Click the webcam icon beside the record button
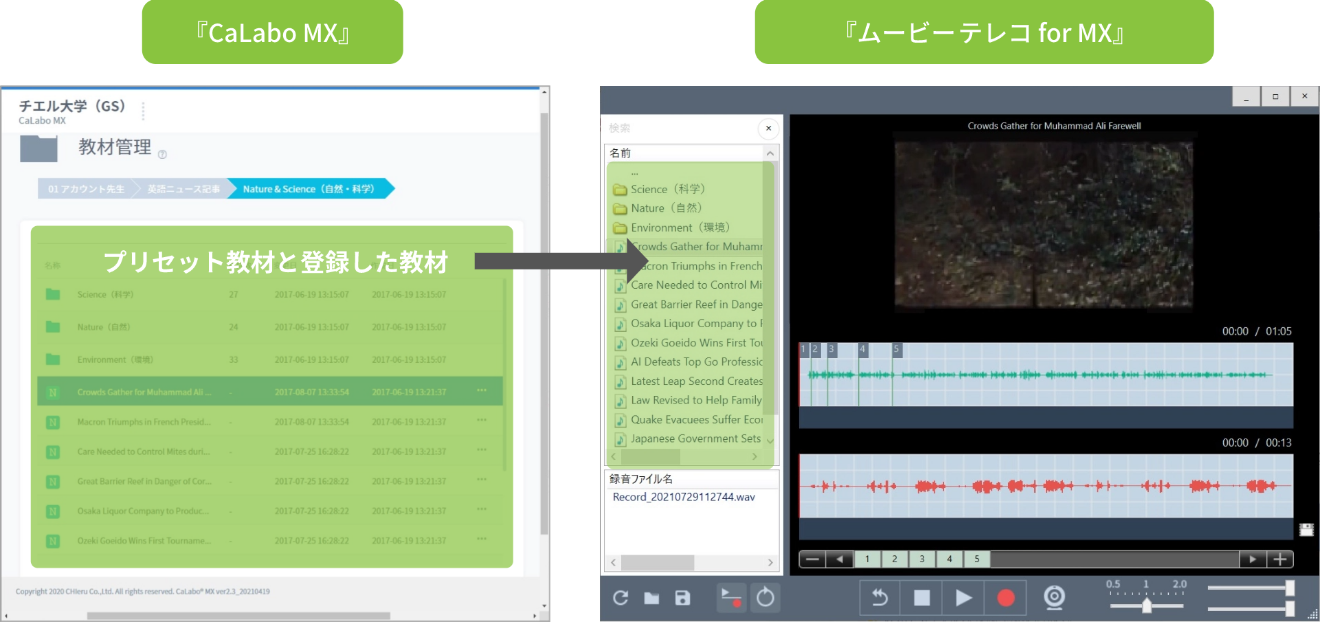 1055,598
